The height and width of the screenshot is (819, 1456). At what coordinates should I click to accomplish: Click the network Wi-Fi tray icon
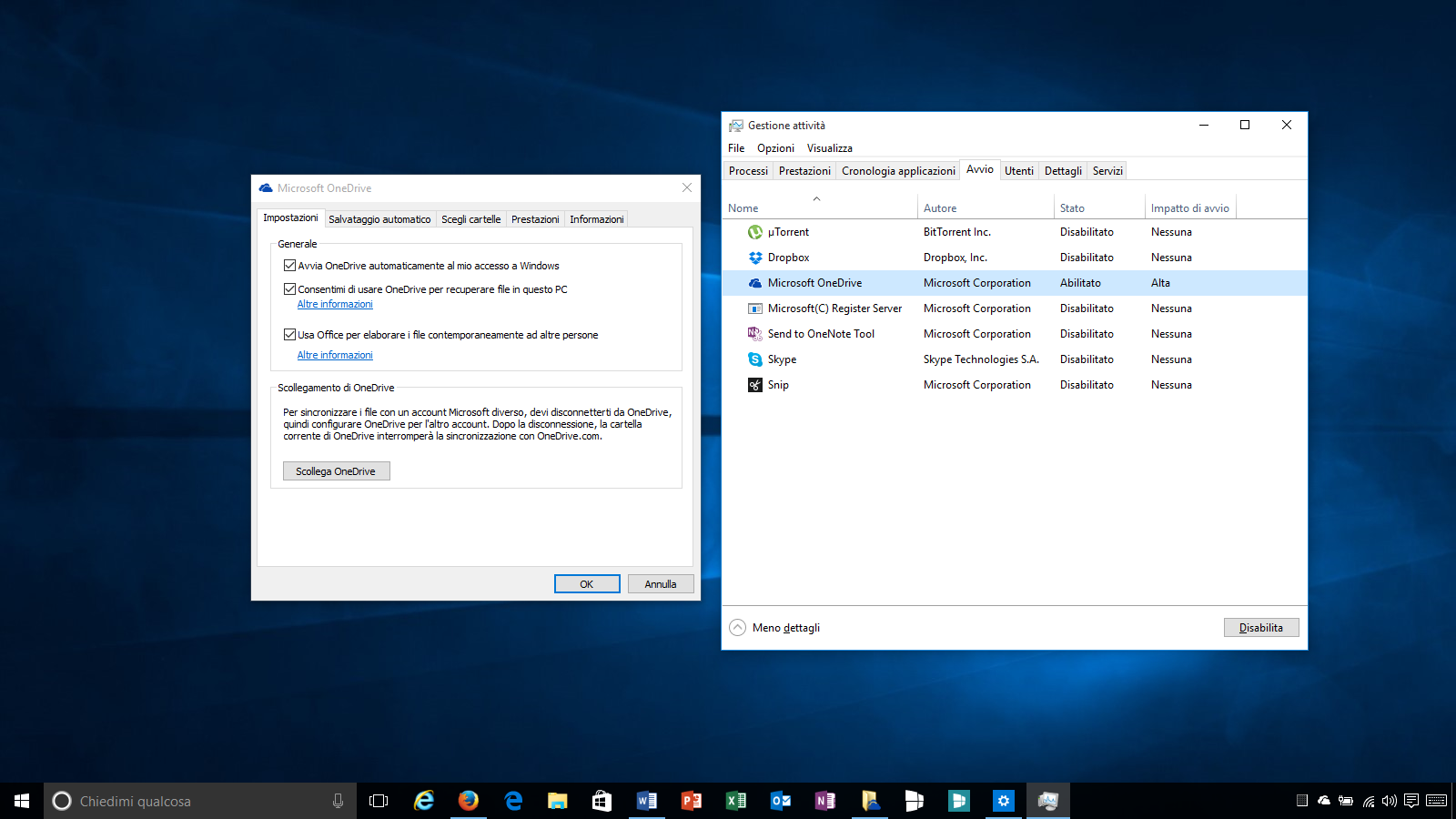1369,801
